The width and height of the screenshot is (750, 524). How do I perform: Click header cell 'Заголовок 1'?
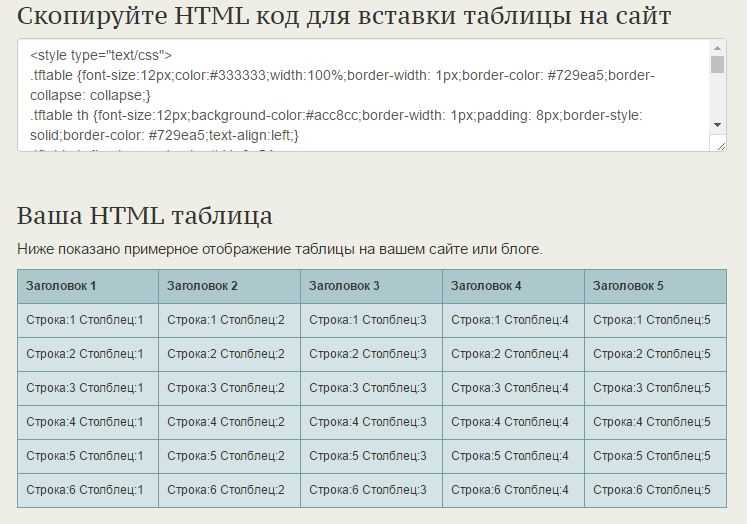pos(88,286)
